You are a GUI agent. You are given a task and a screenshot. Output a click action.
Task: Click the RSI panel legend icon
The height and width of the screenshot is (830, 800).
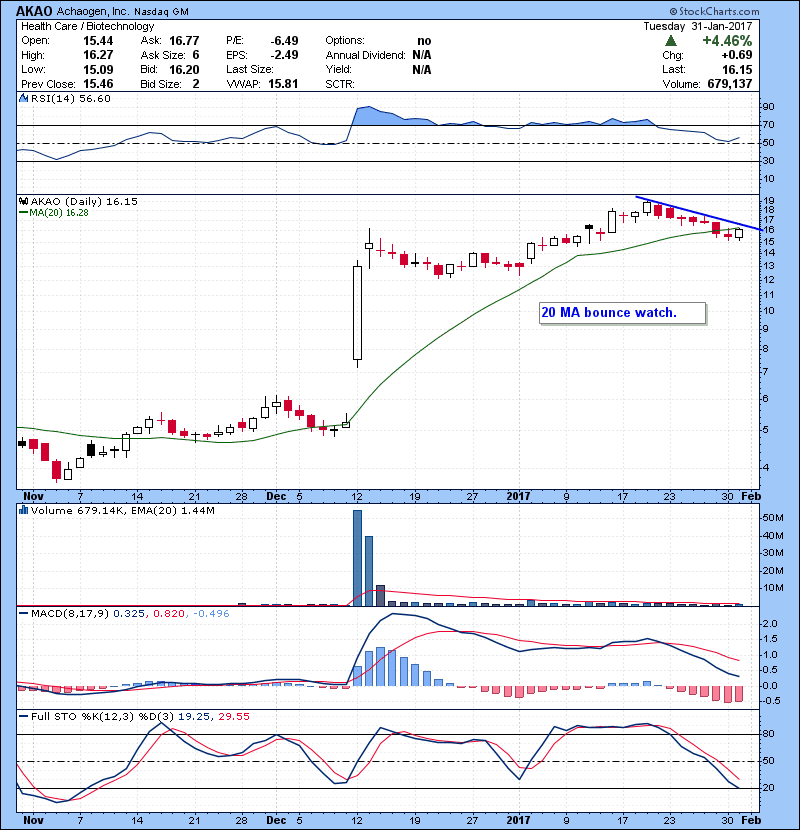(23, 98)
